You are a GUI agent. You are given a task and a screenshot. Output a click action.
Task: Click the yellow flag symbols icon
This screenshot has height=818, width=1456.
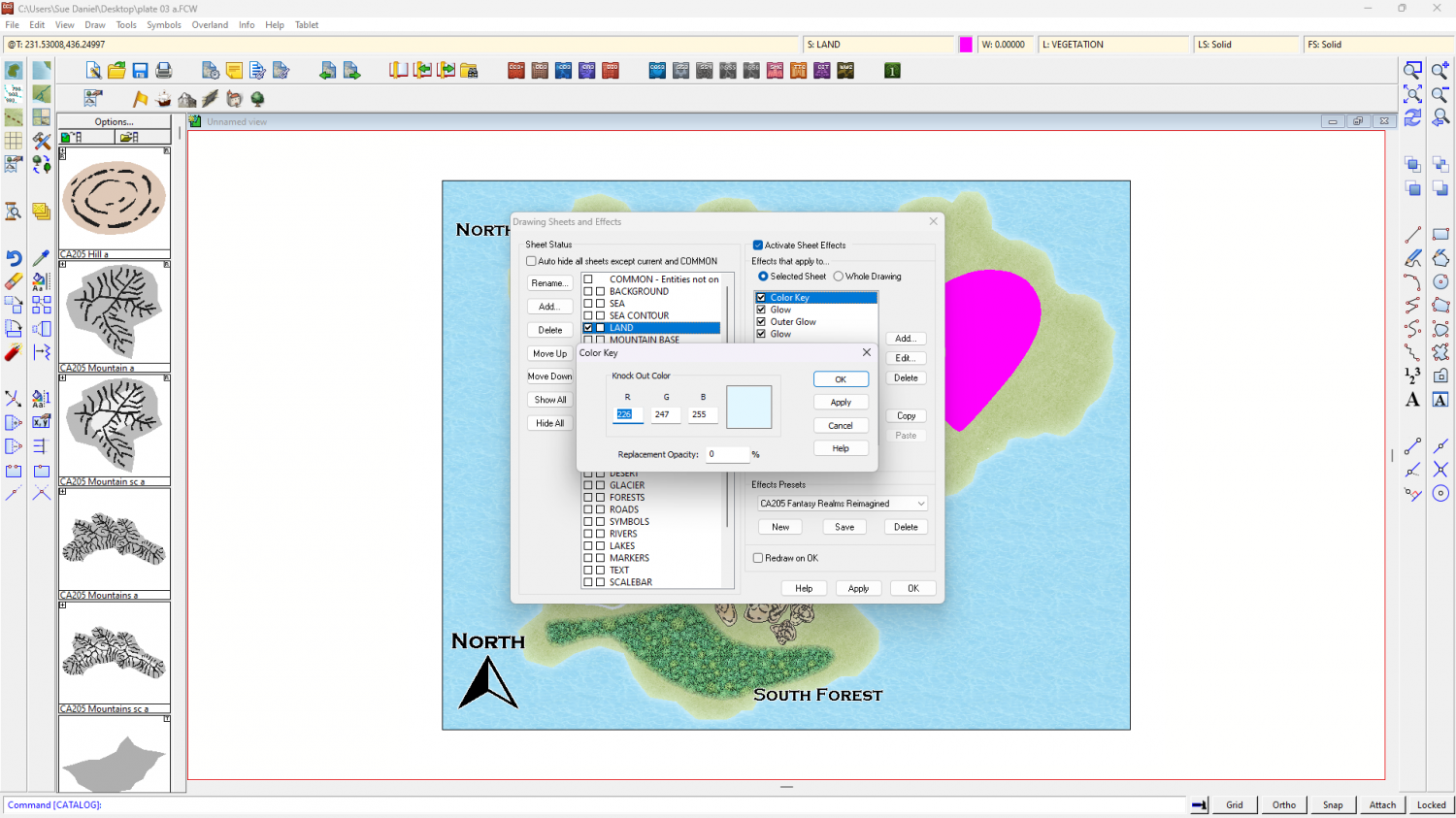tap(141, 99)
